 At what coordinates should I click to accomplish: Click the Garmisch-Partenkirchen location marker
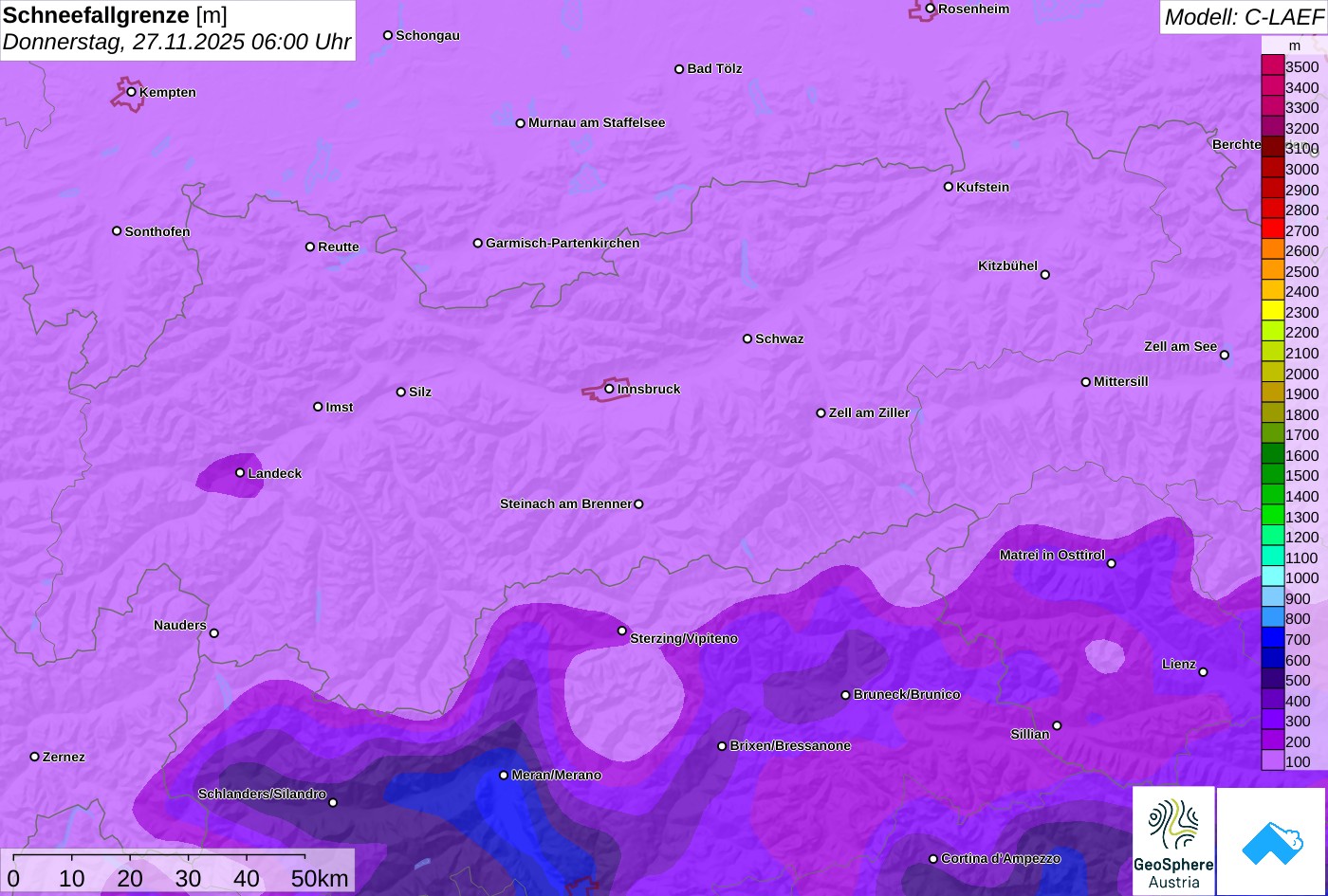(x=478, y=243)
